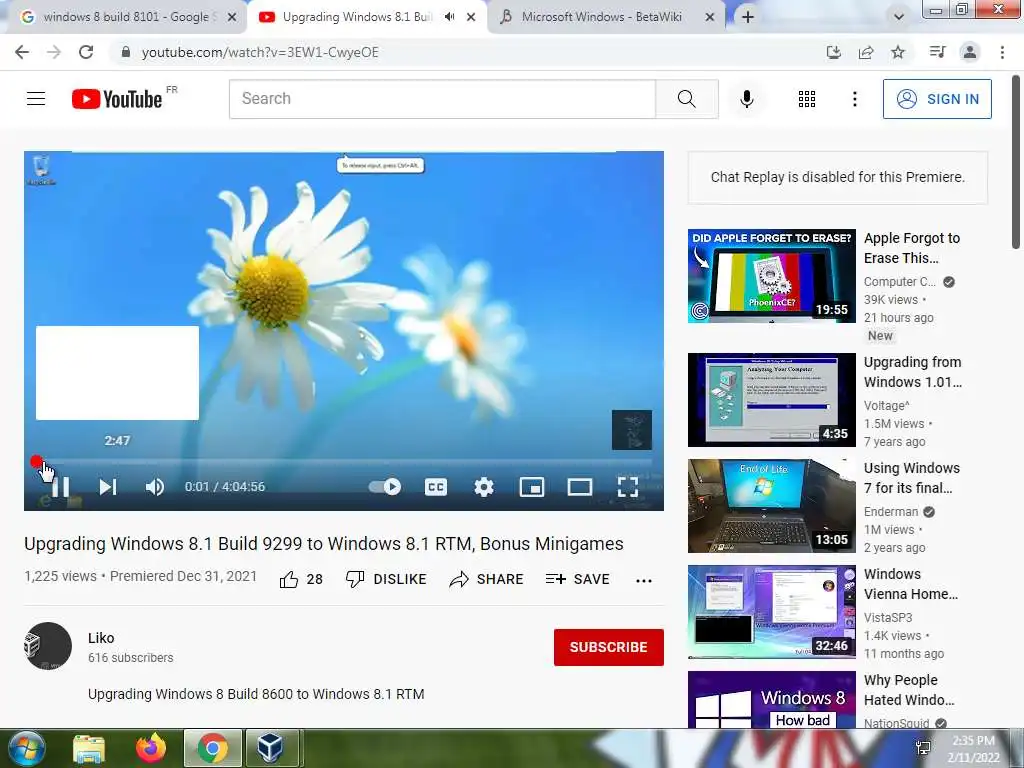Image resolution: width=1024 pixels, height=768 pixels.
Task: Share this page icon in address bar
Action: coord(866,52)
